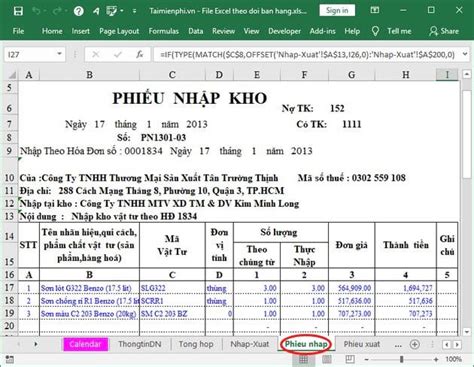
Task: Switch to the Formulas tab
Action: coord(163,31)
